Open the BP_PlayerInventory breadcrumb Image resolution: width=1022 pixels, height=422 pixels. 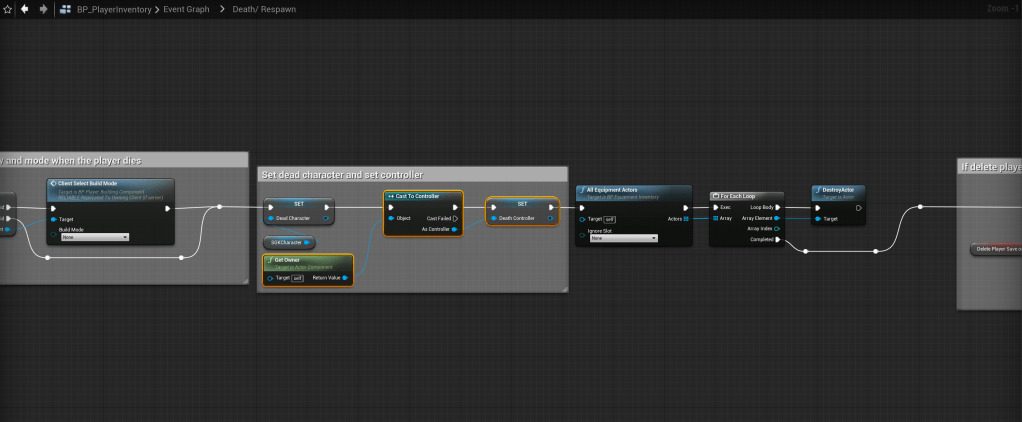coord(114,9)
